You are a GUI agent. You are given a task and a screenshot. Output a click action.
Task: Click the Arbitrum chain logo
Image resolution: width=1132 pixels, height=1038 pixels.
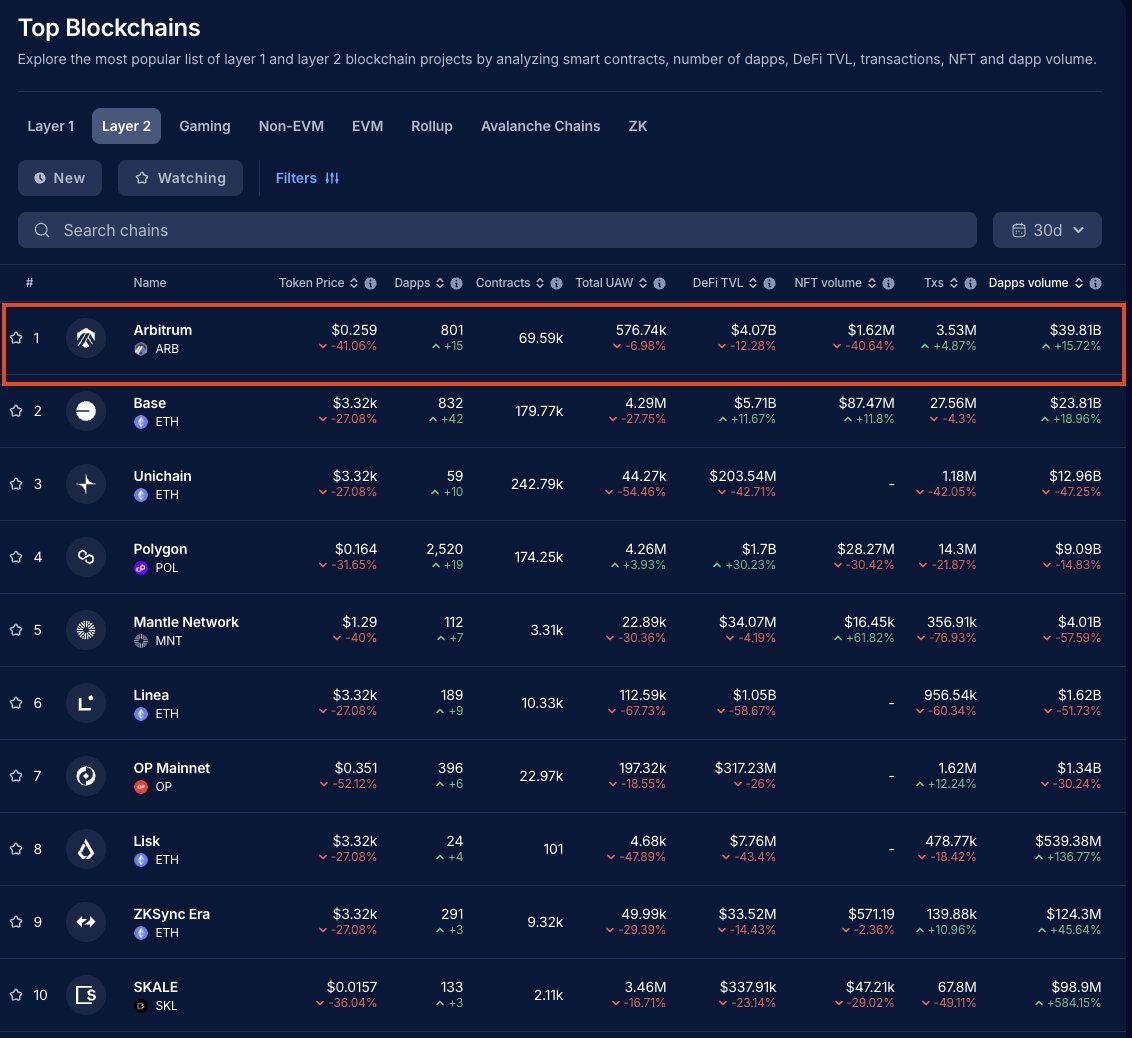[86, 338]
